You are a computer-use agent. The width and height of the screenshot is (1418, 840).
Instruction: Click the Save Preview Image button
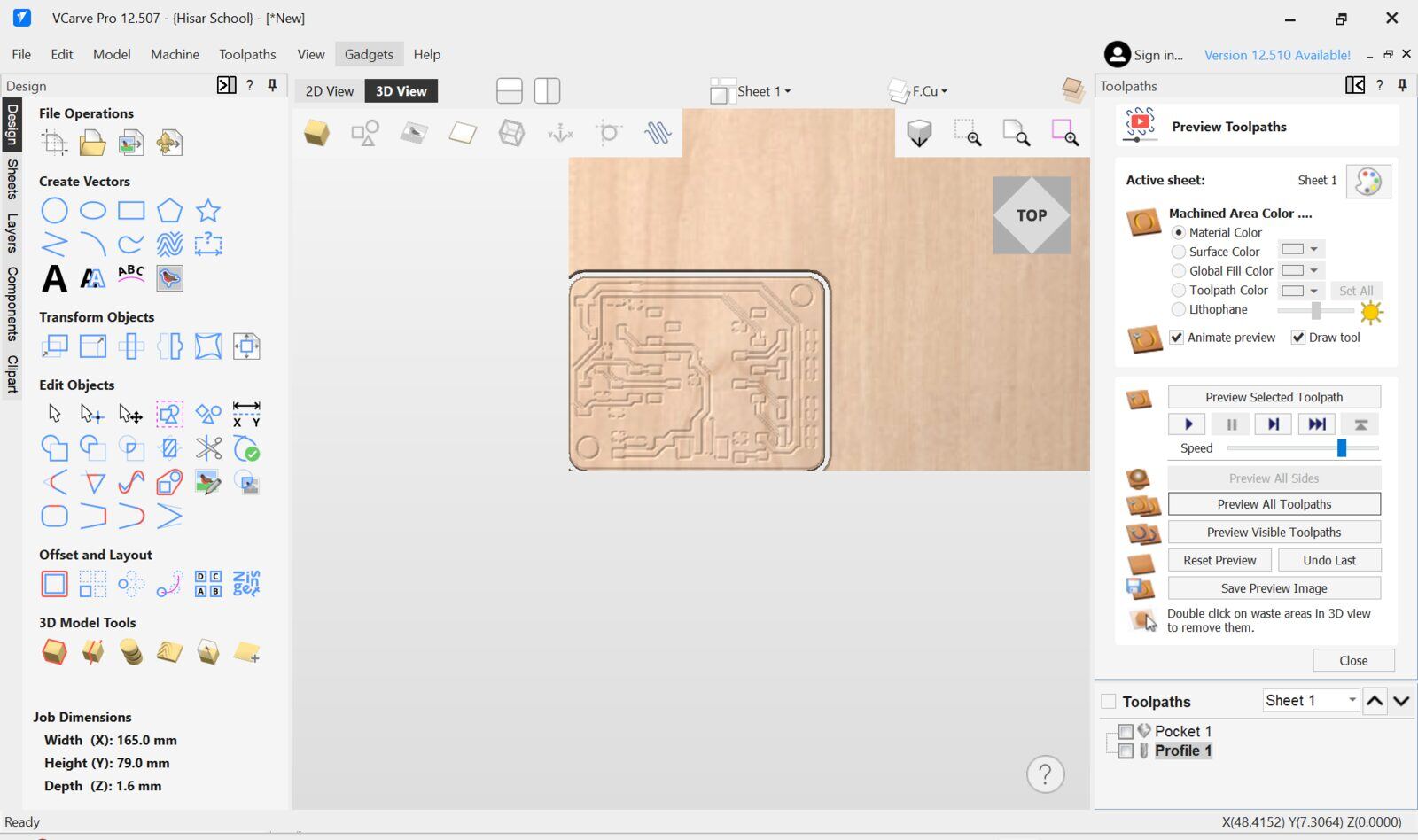tap(1274, 588)
